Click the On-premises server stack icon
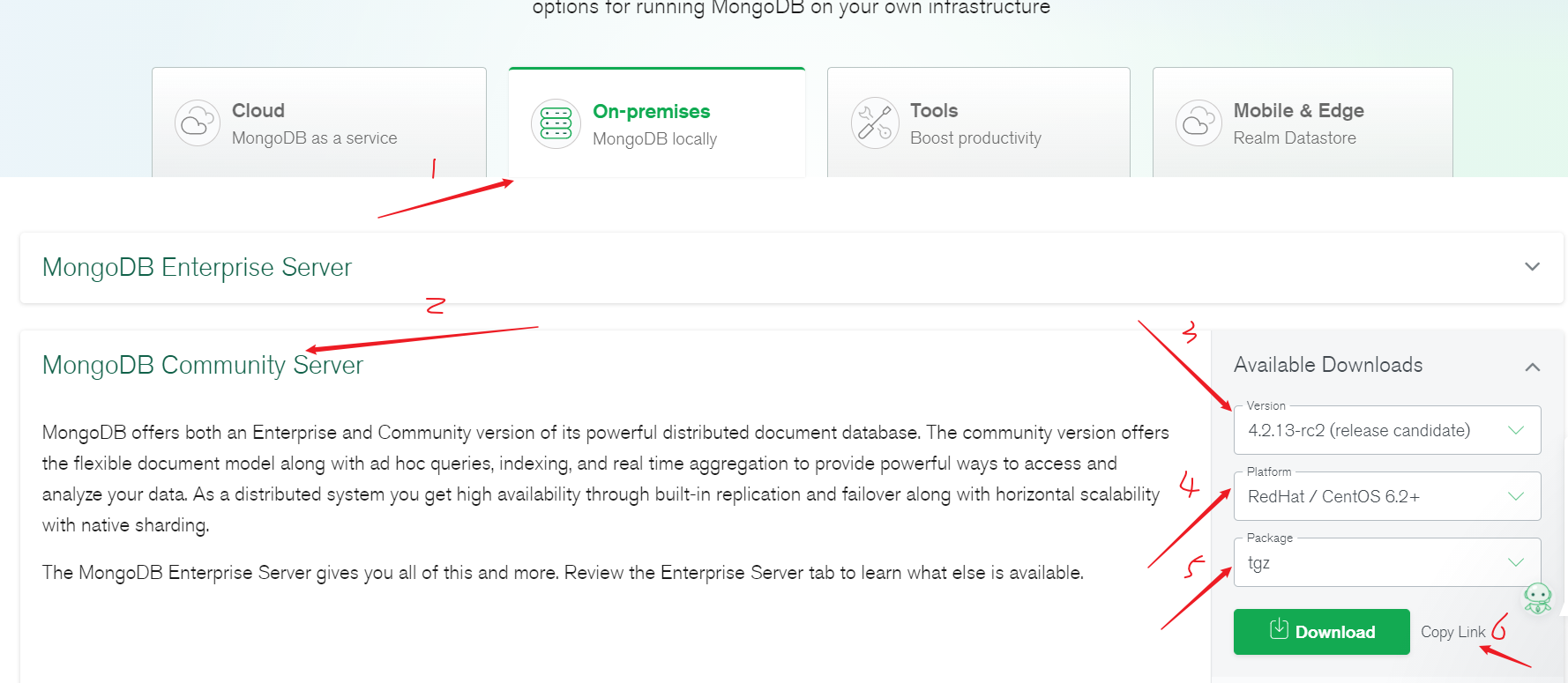 [x=556, y=123]
